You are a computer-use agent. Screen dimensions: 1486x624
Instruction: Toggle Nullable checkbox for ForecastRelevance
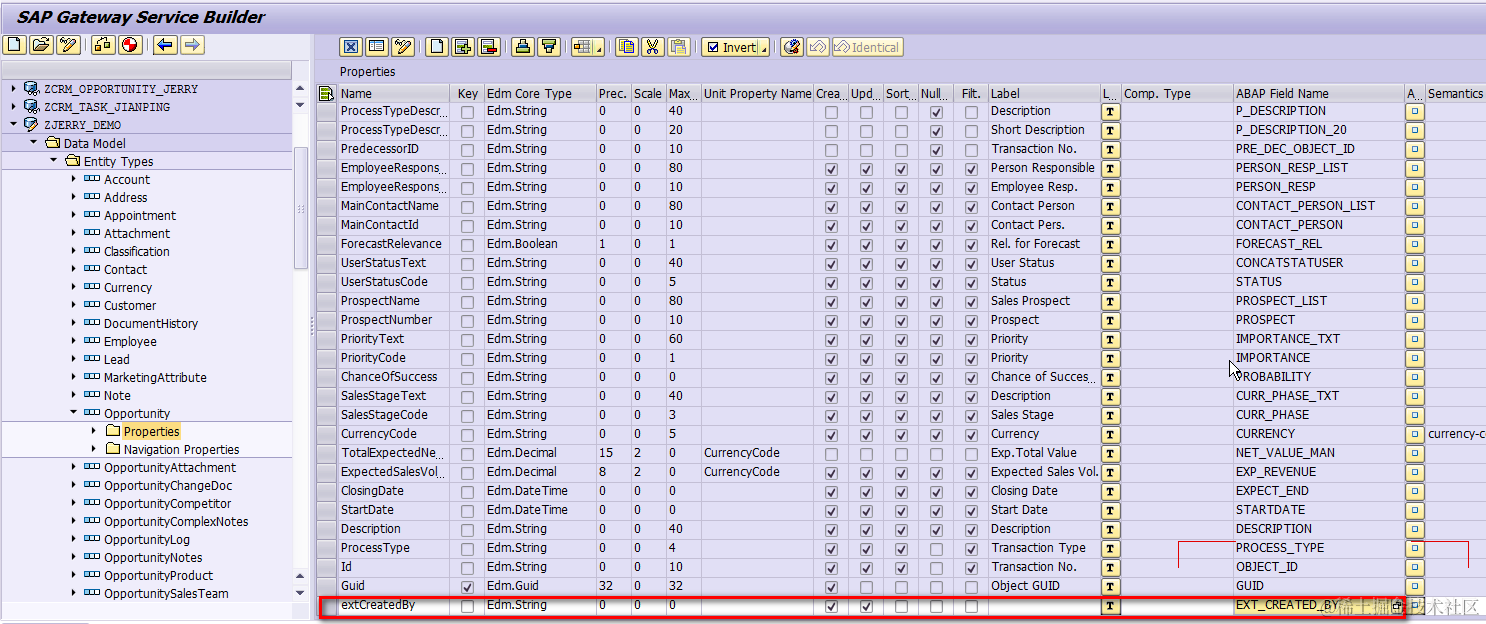click(936, 244)
